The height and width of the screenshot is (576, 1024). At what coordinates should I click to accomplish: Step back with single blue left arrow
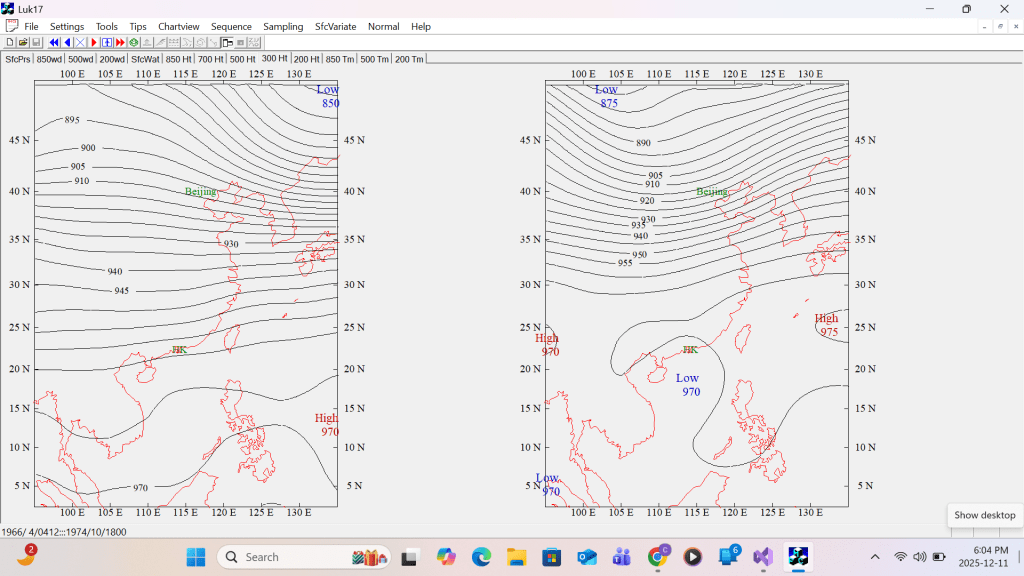[67, 43]
